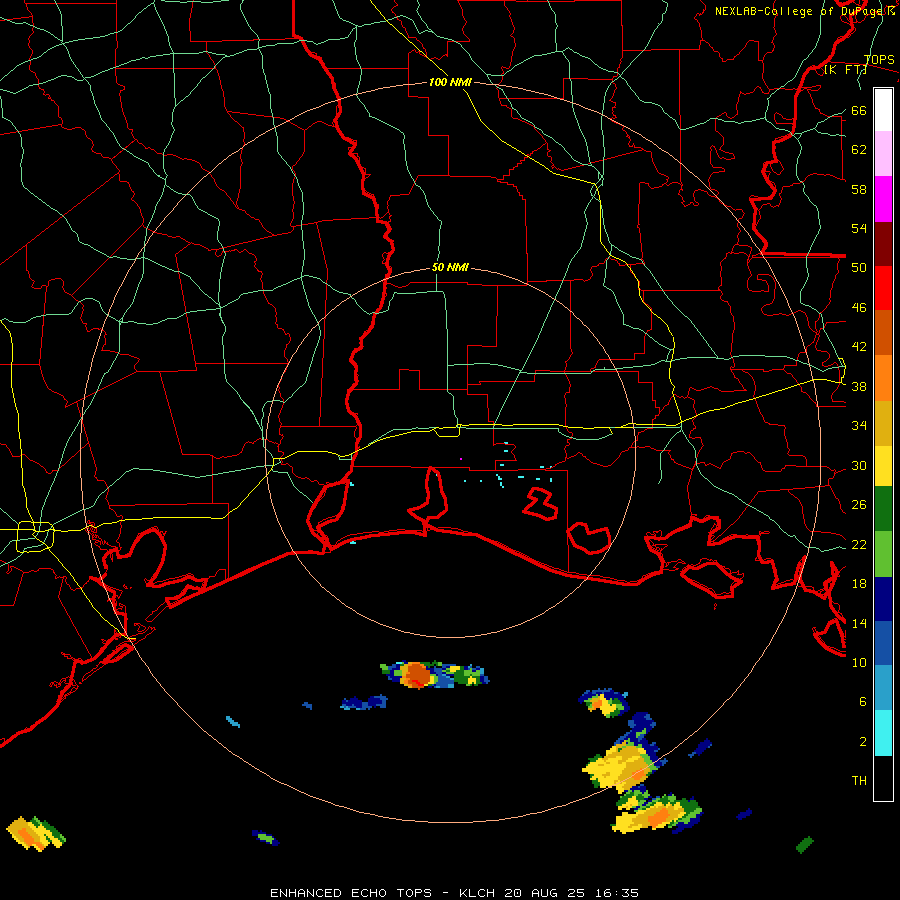This screenshot has height=900, width=900.
Task: Click the TOPS legend title
Action: tap(879, 60)
